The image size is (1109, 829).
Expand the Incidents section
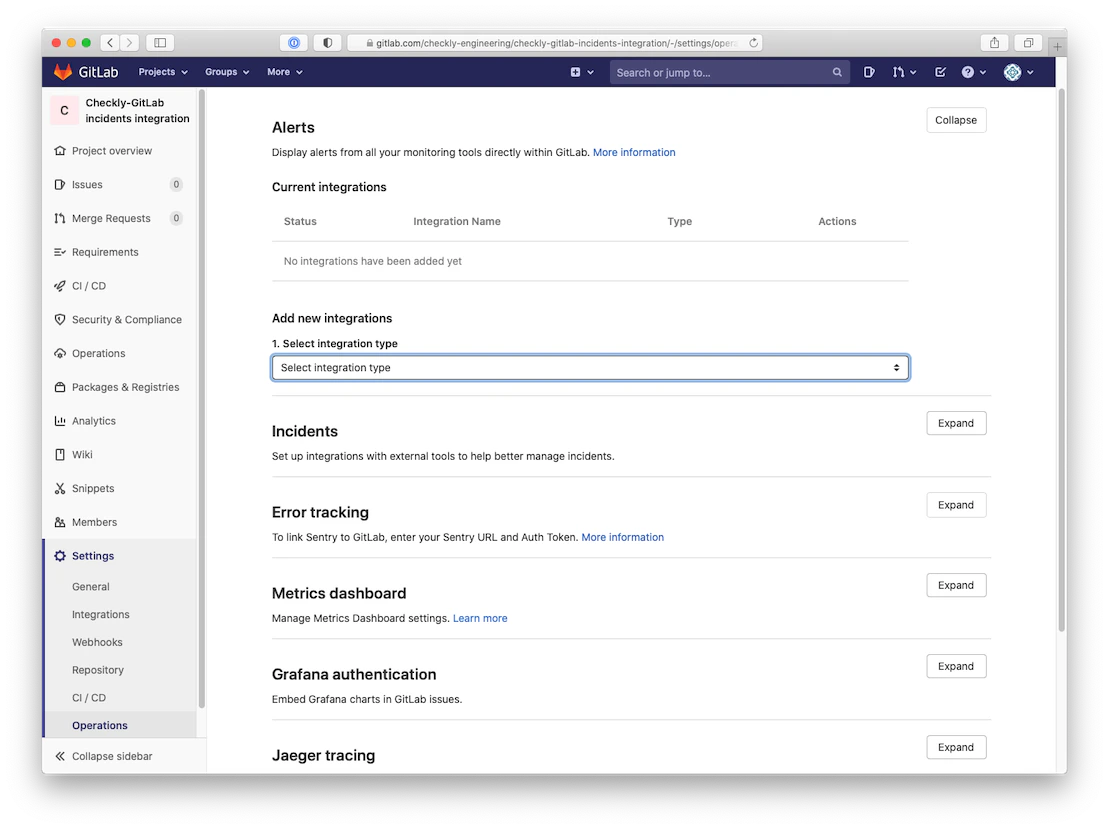pos(954,423)
